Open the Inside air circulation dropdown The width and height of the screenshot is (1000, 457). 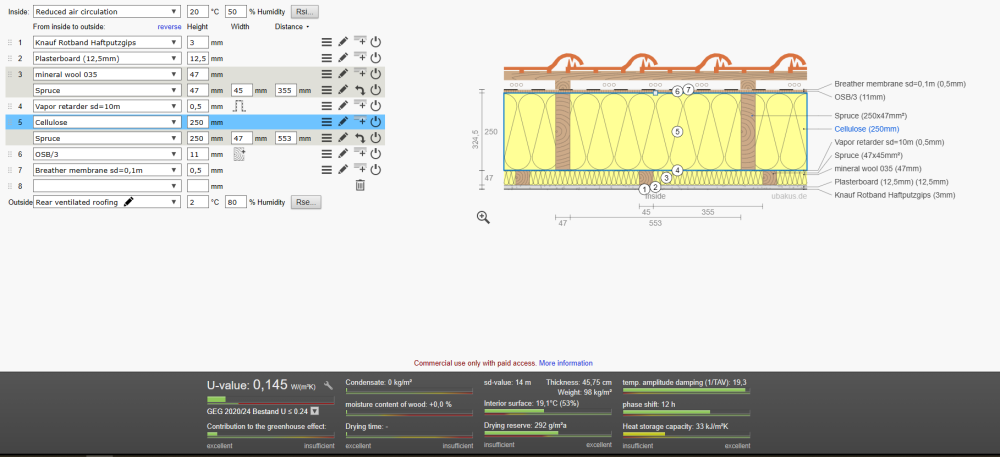[108, 12]
